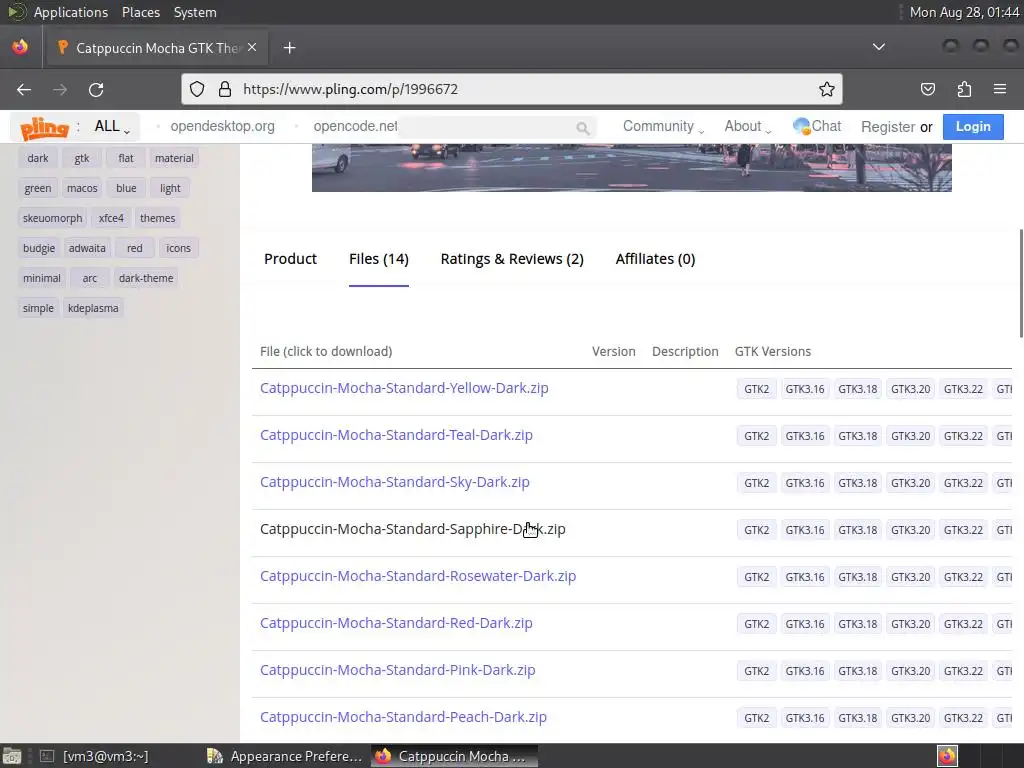Click GTK3.16 badge in Yellow-Dark row
The height and width of the screenshot is (768, 1024).
805,389
